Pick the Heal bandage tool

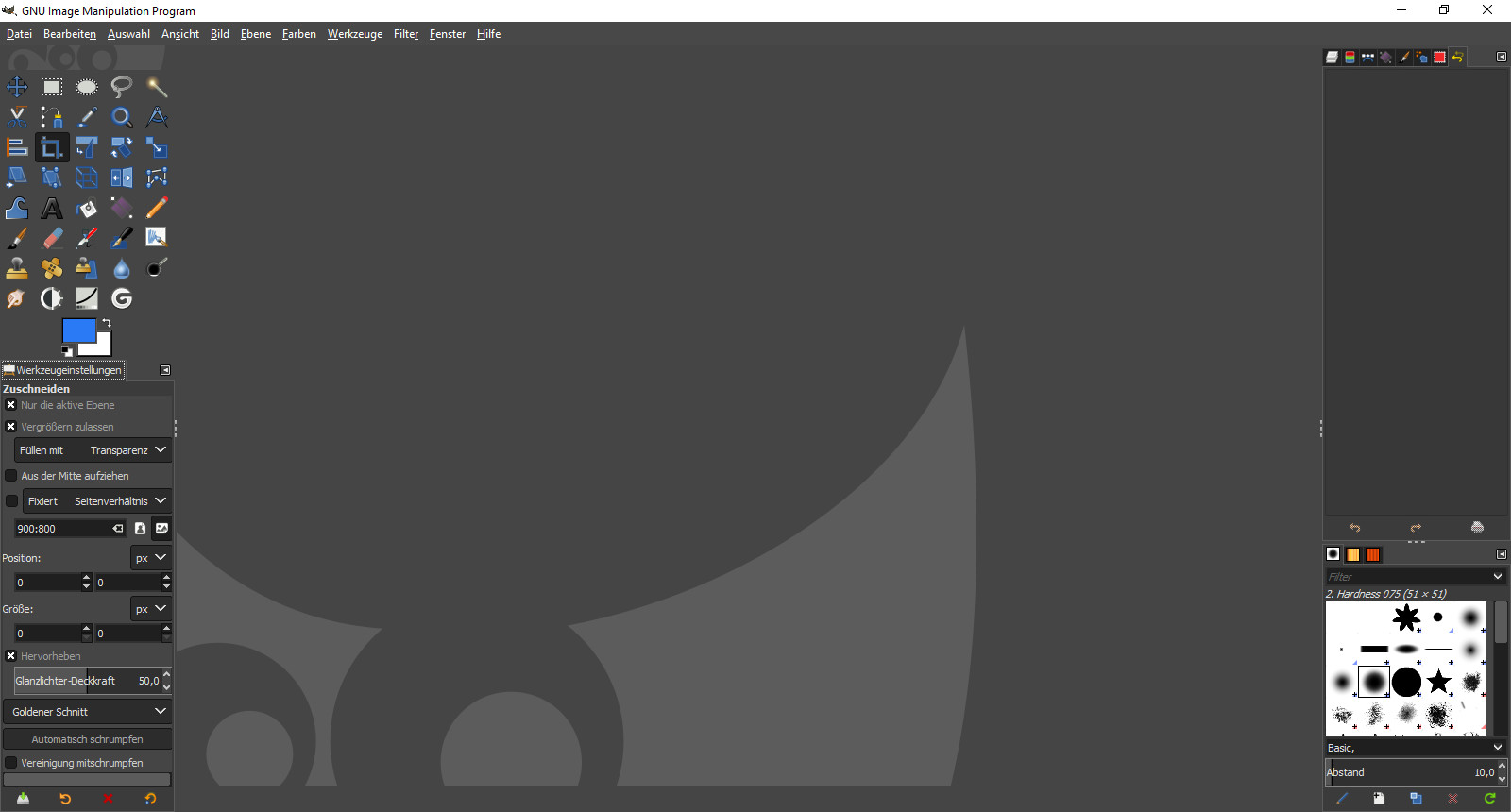[x=52, y=268]
